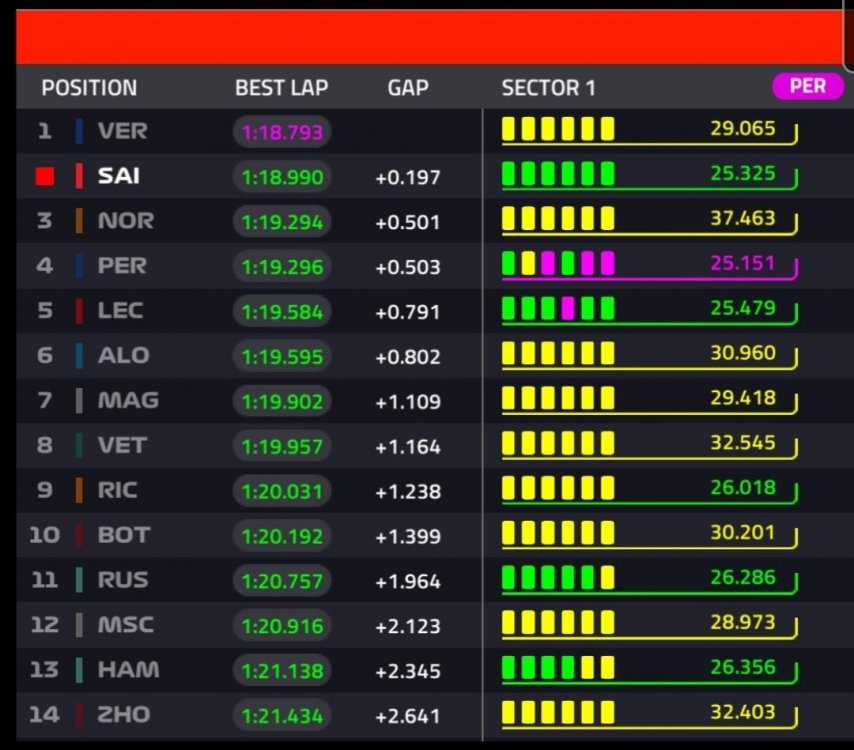The width and height of the screenshot is (854, 750).
Task: Click RIC's green sector time 26.018
Action: click(x=742, y=487)
